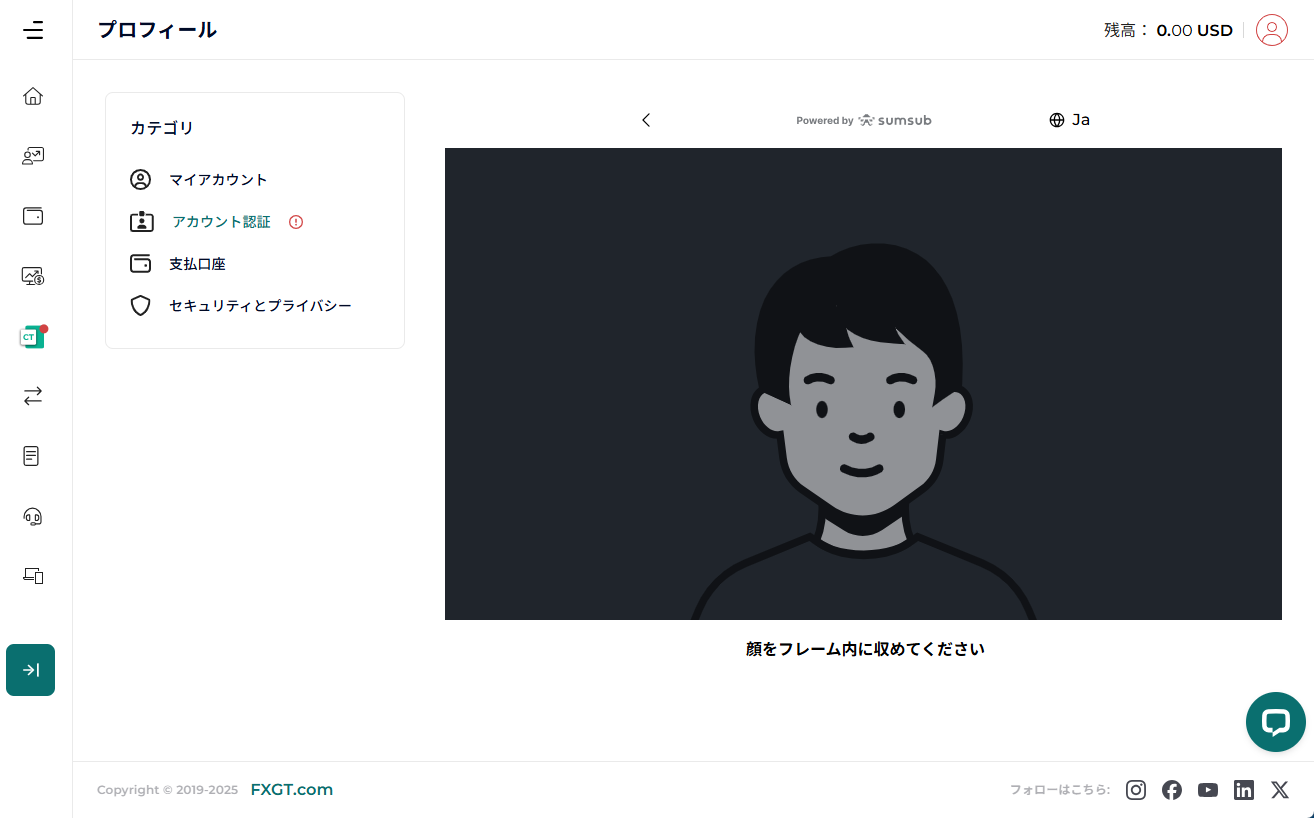Image resolution: width=1314 pixels, height=818 pixels.
Task: Open the headset support icon
Action: (x=33, y=516)
